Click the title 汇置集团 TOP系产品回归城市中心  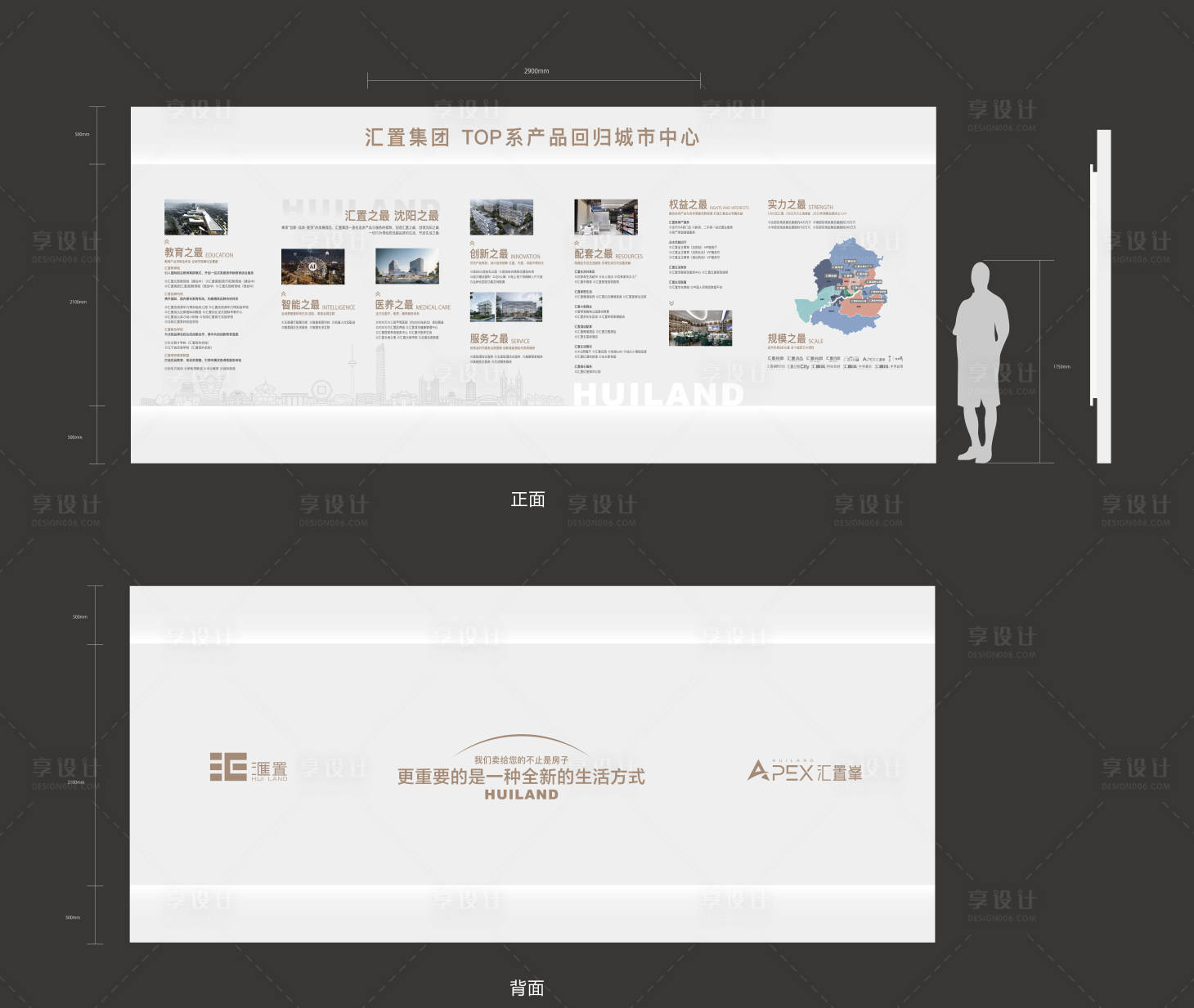pos(532,137)
